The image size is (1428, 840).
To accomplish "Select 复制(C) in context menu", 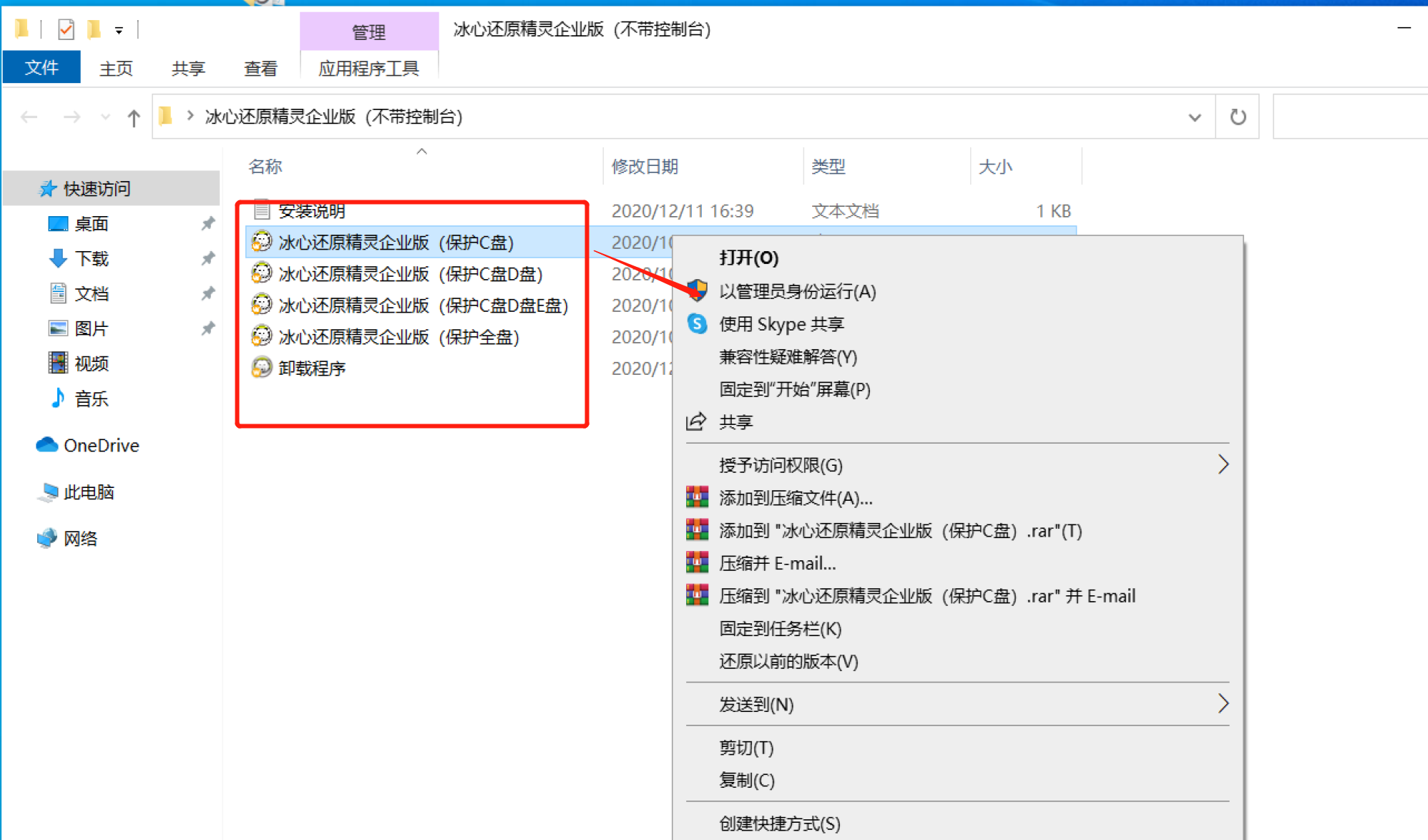I will (747, 780).
